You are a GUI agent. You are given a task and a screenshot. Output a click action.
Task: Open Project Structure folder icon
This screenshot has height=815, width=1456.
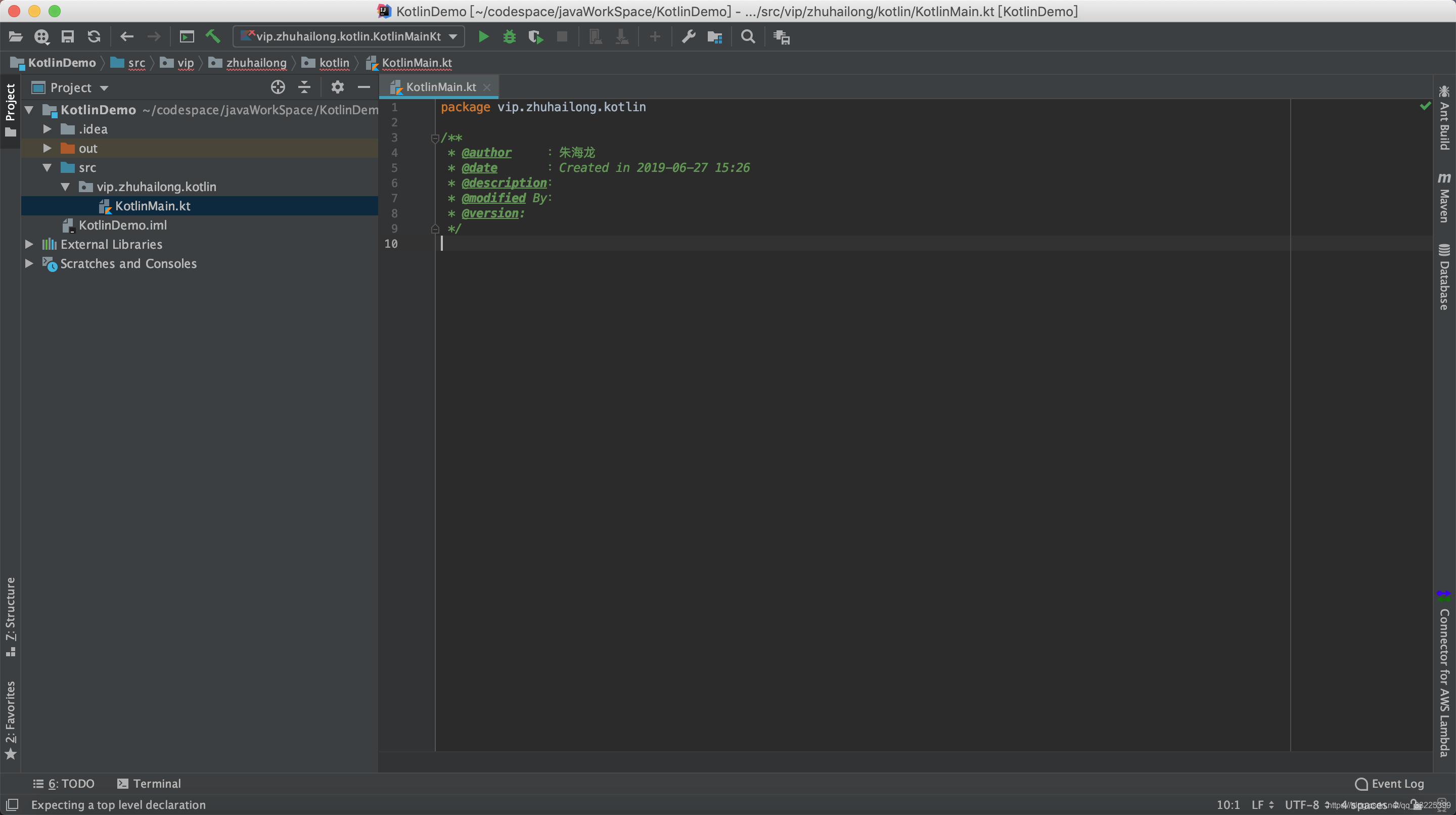click(x=715, y=37)
